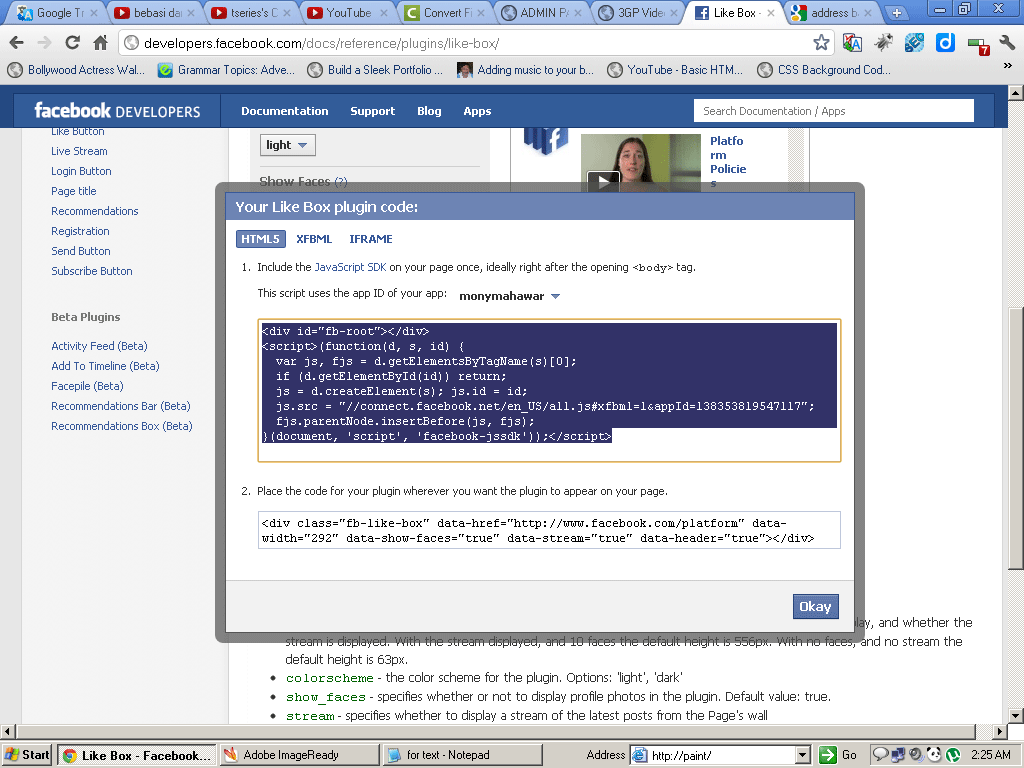Select the XFBML code tab
The image size is (1024, 768).
(314, 239)
